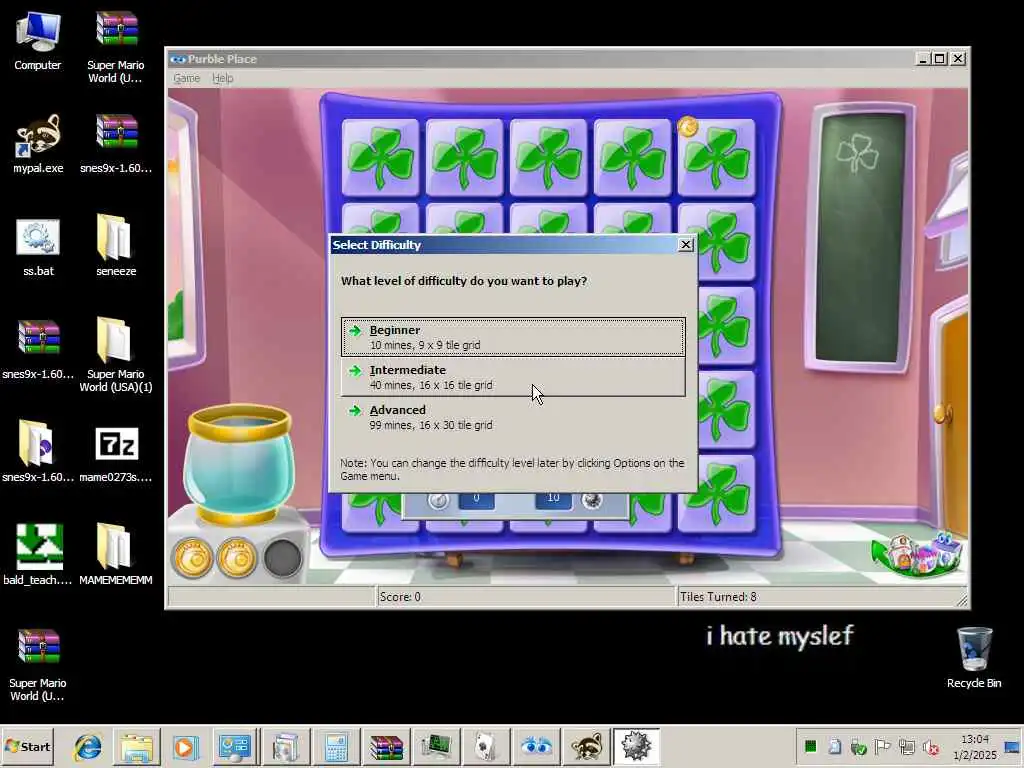
Task: Switch to the WinRAR taskbar icon
Action: coord(386,746)
